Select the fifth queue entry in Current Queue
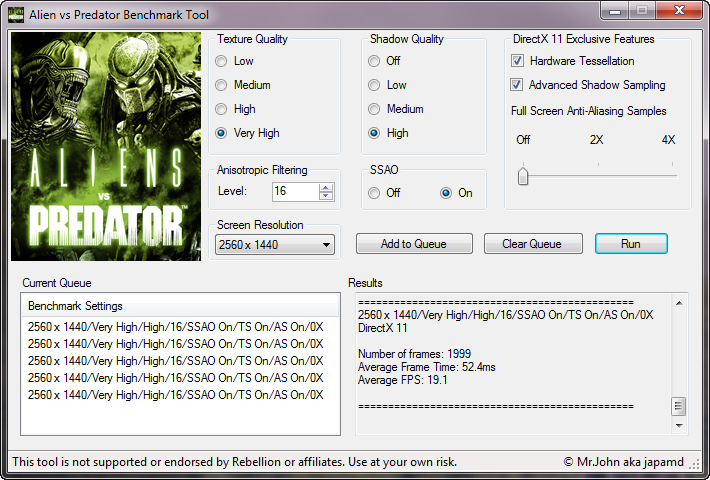The width and height of the screenshot is (710, 480). 176,395
